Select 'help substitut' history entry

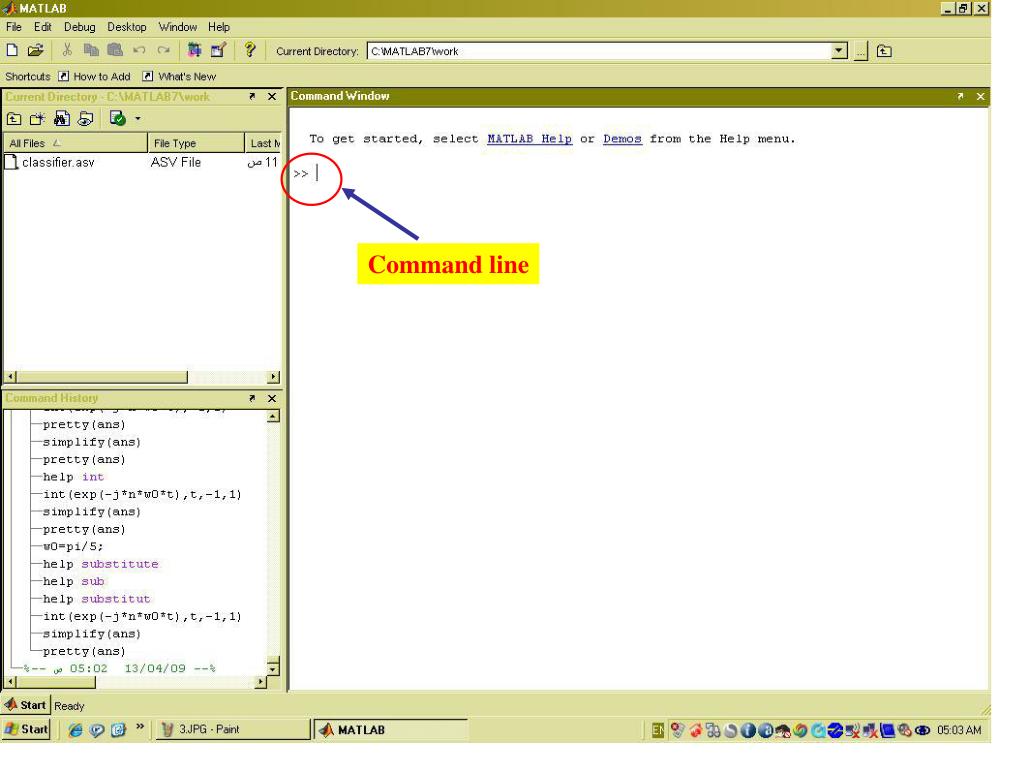click(x=97, y=599)
